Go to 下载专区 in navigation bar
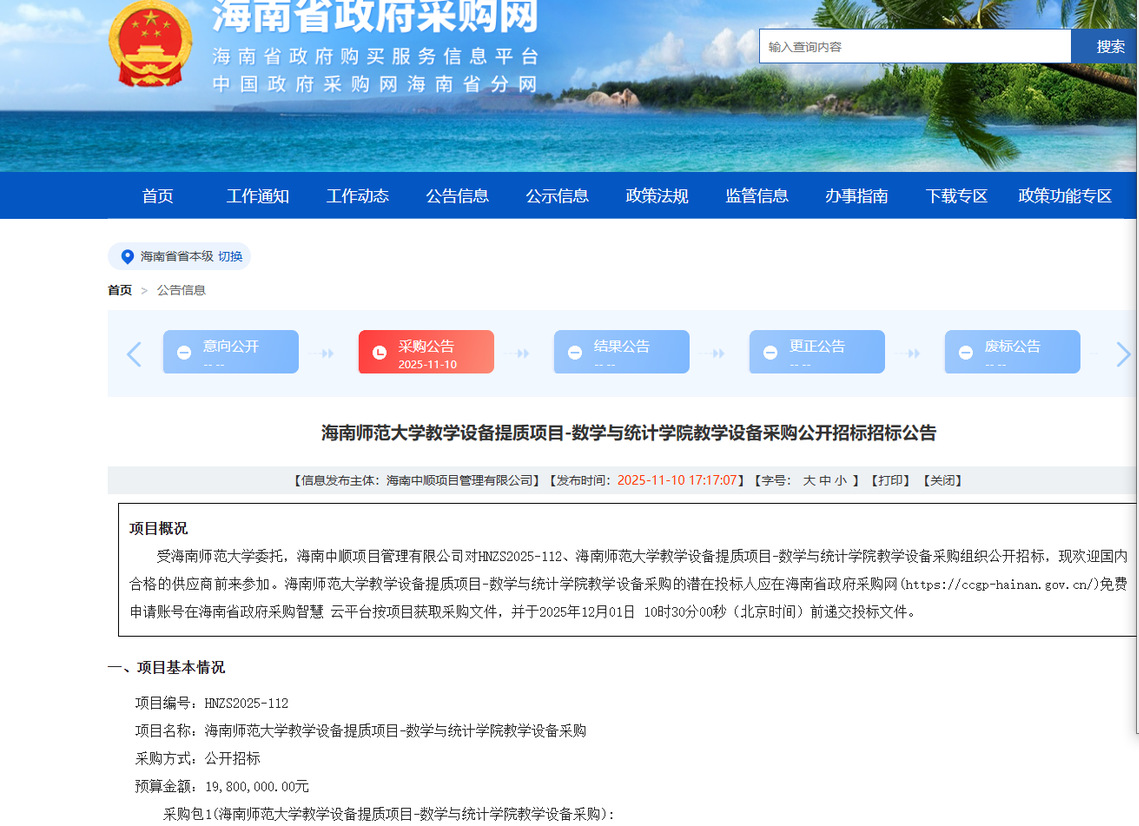The image size is (1139, 826). click(956, 196)
